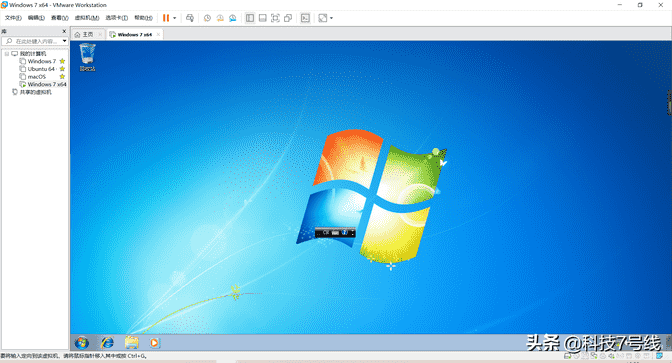This screenshot has width=672, height=363.
Task: Select Ubuntu 64 in the library list
Action: click(x=41, y=69)
